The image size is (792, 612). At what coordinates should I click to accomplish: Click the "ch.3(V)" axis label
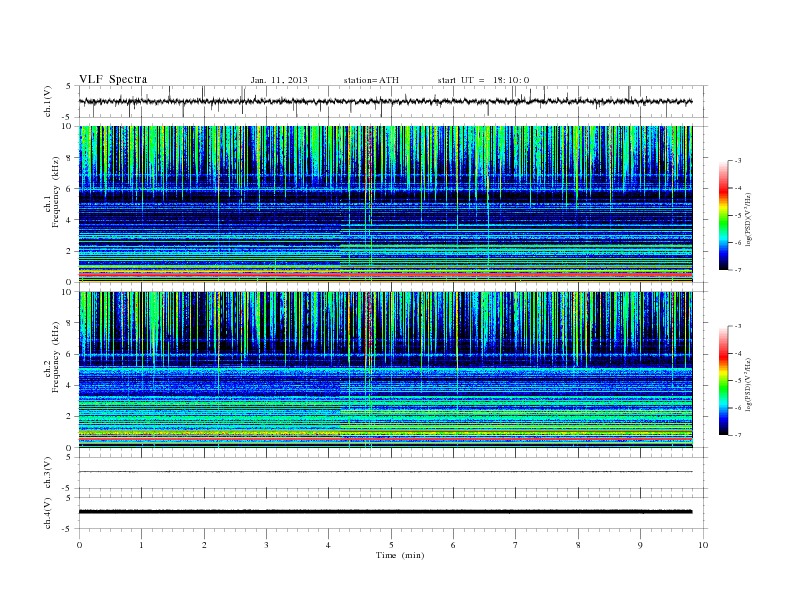pos(48,473)
